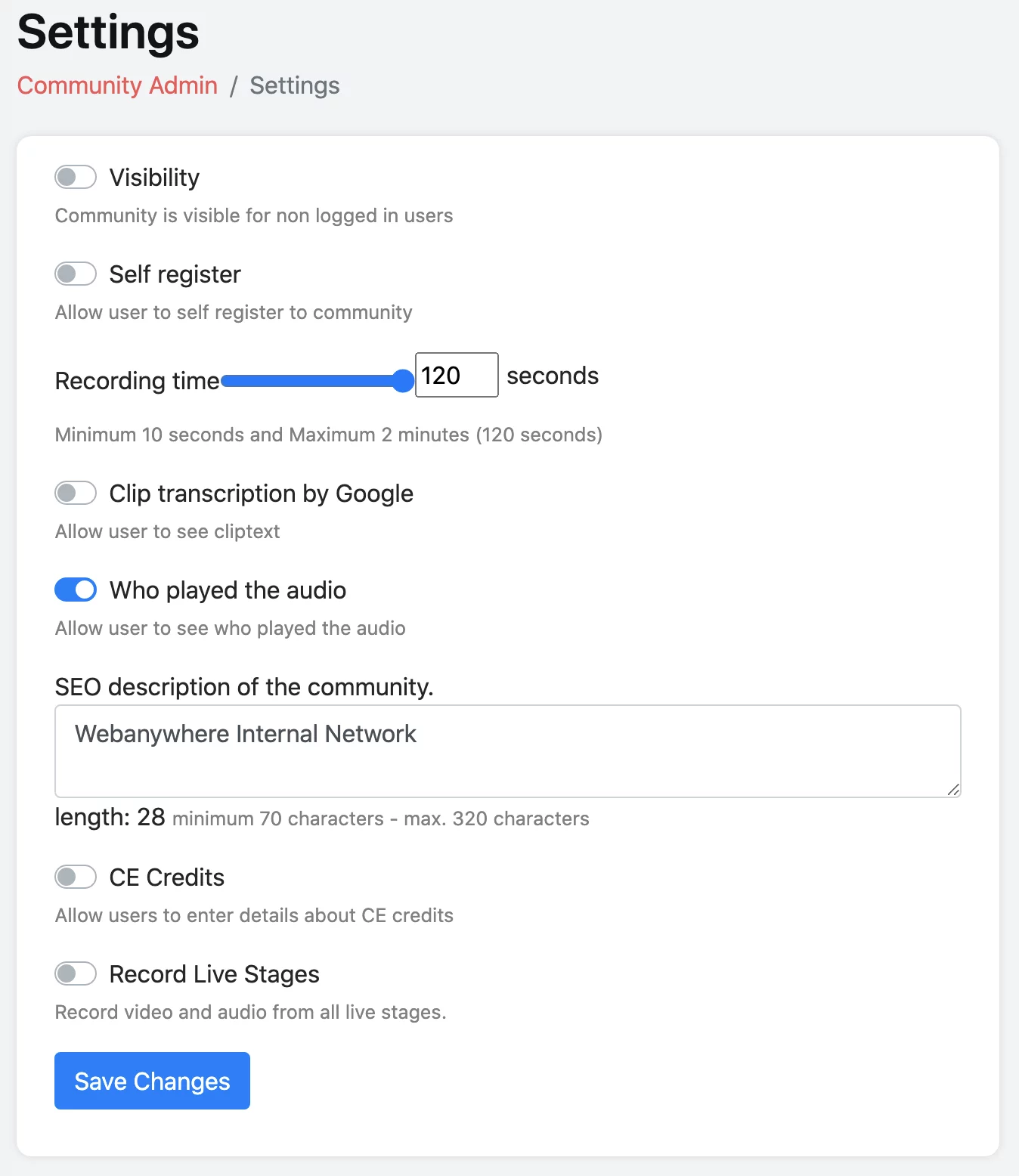Click the Recording time slider track

point(310,381)
